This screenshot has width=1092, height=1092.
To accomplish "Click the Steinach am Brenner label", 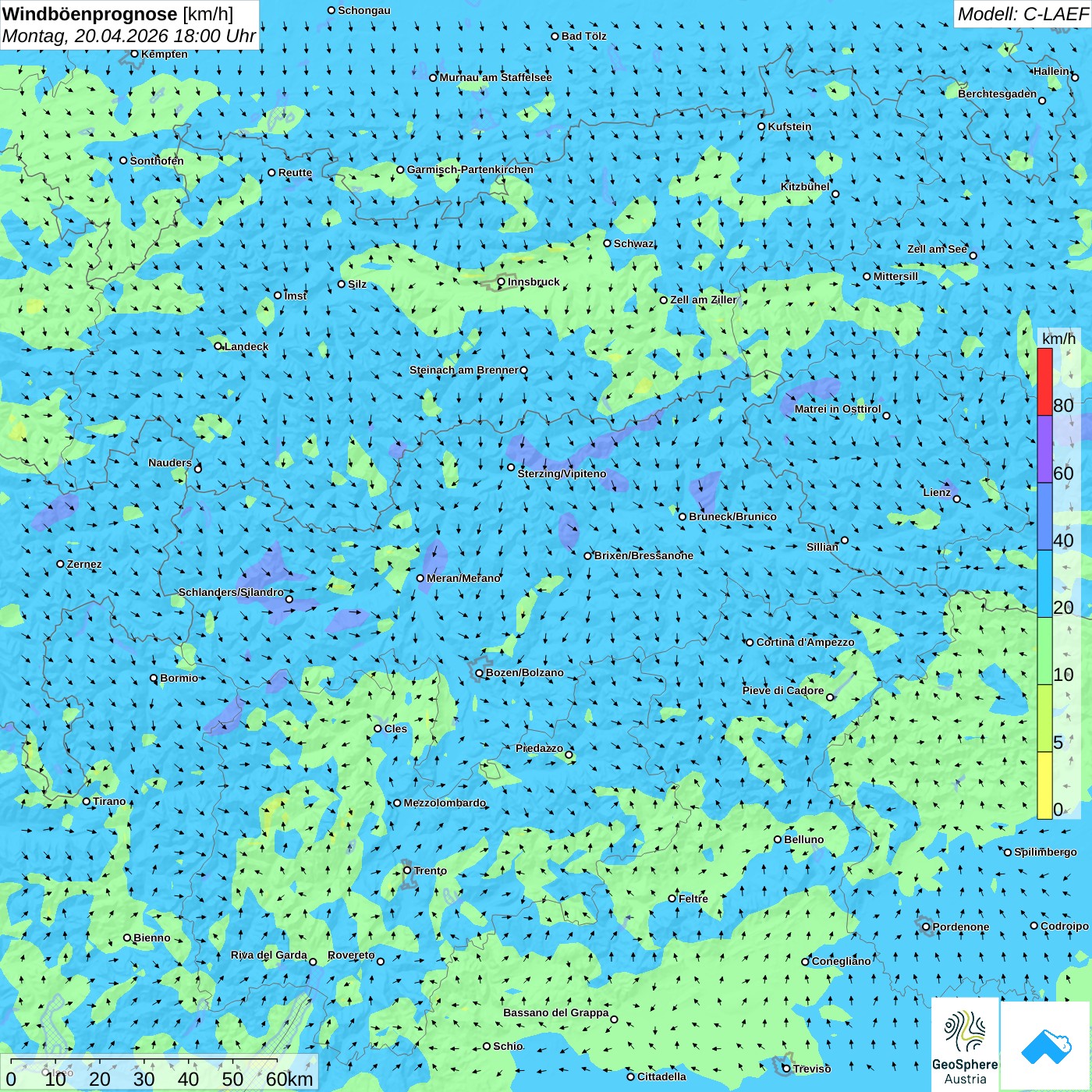I will pos(463,370).
